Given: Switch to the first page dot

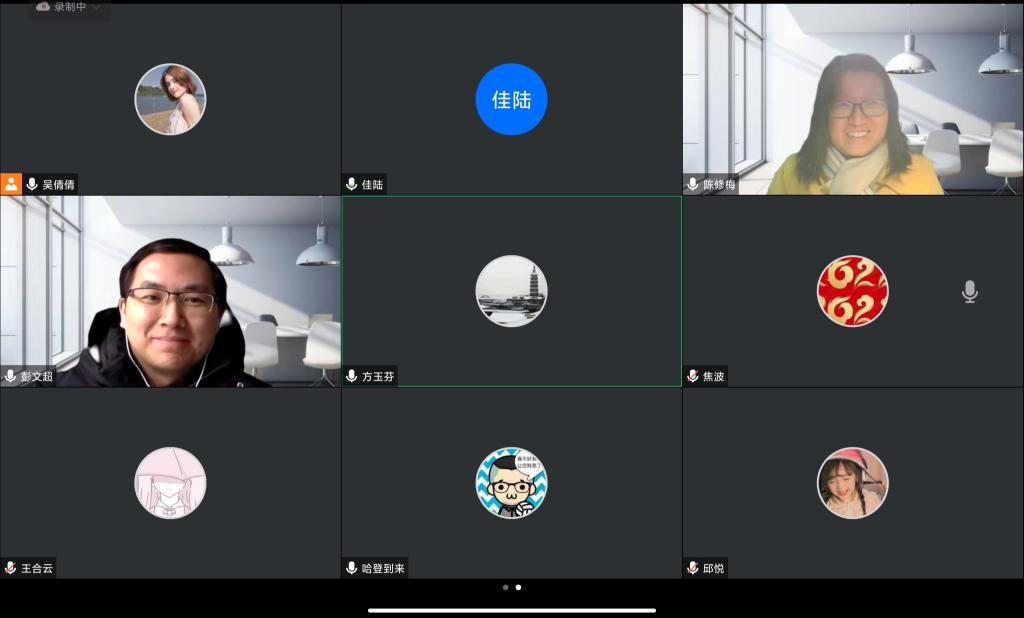Looking at the screenshot, I should [505, 588].
